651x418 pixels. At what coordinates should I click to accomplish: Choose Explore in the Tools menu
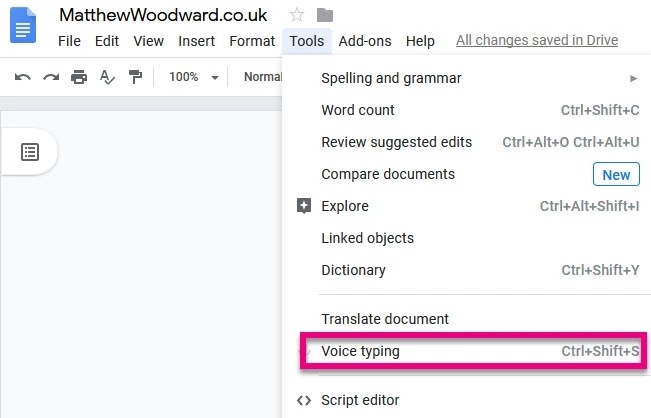(x=466, y=206)
